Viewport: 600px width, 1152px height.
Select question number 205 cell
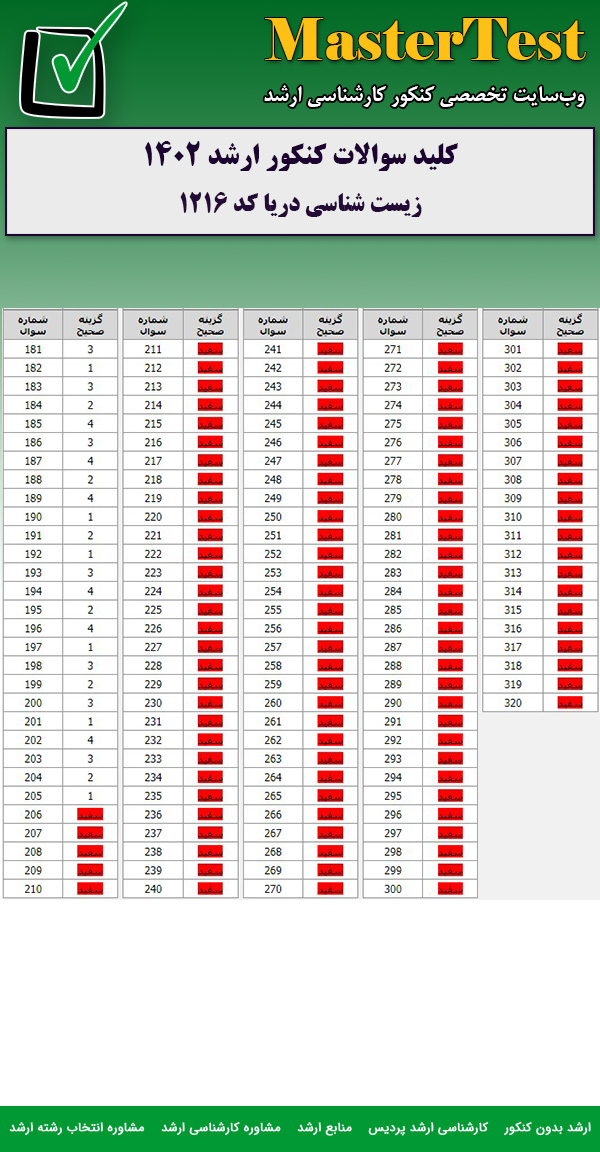point(33,796)
